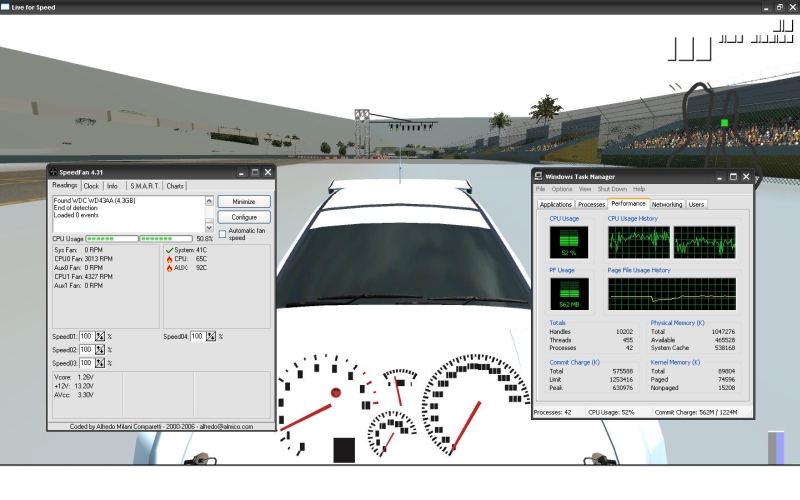Click 'Commit Charge: 562M / 1224M' status entry
Screen dimensions: 800x500
(696, 412)
